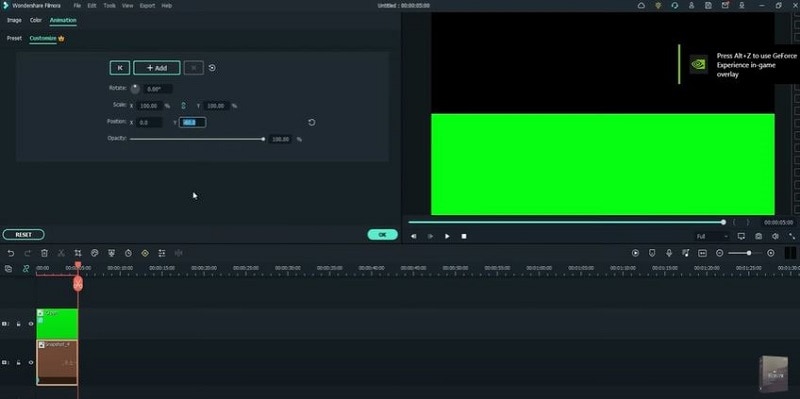Screen dimensions: 800x399
Task: Select the Customize sub-tab
Action: click(x=43, y=38)
